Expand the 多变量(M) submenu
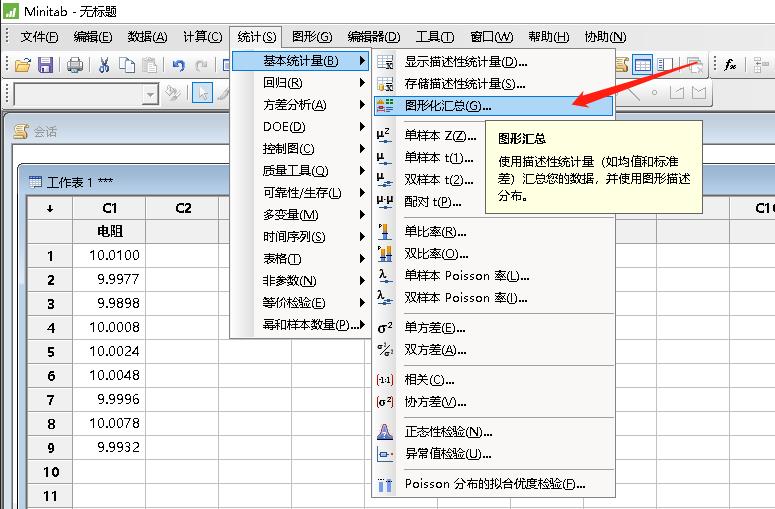Viewport: 775px width, 509px height. click(301, 215)
